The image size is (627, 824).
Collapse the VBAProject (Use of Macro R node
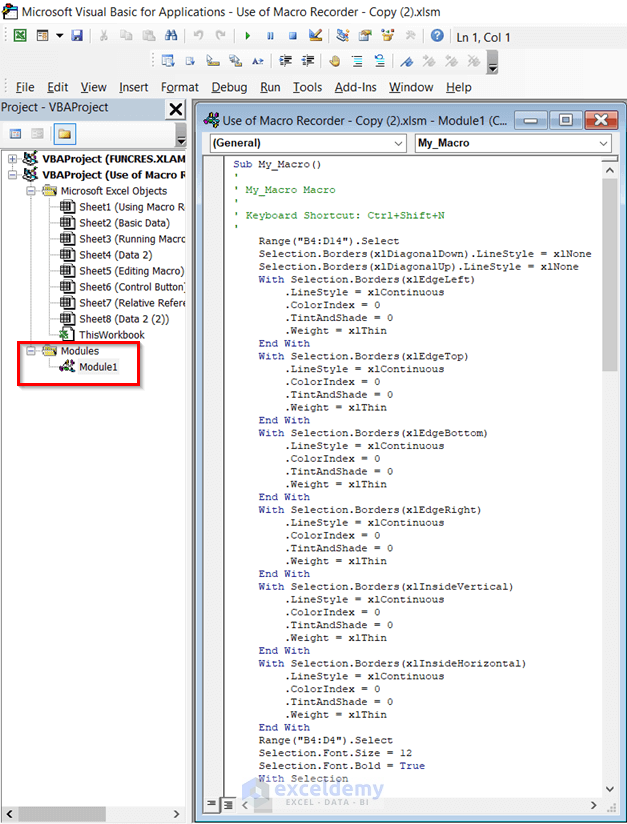click(13, 174)
